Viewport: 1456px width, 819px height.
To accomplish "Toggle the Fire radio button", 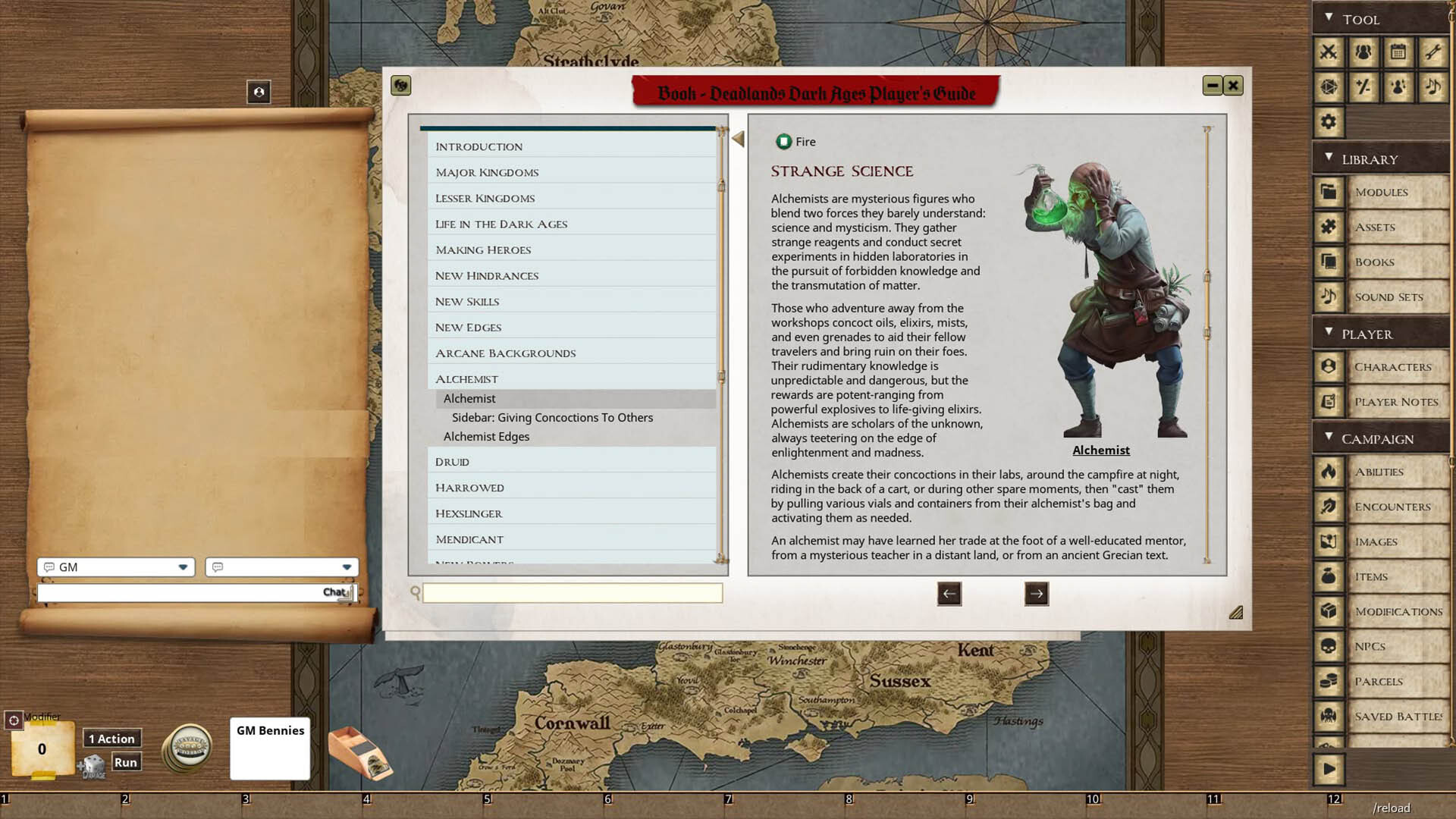I will pyautogui.click(x=783, y=142).
